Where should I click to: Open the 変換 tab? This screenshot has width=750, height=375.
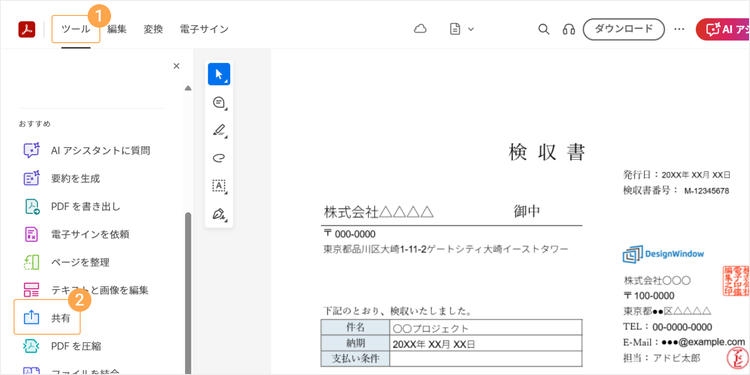pos(153,29)
